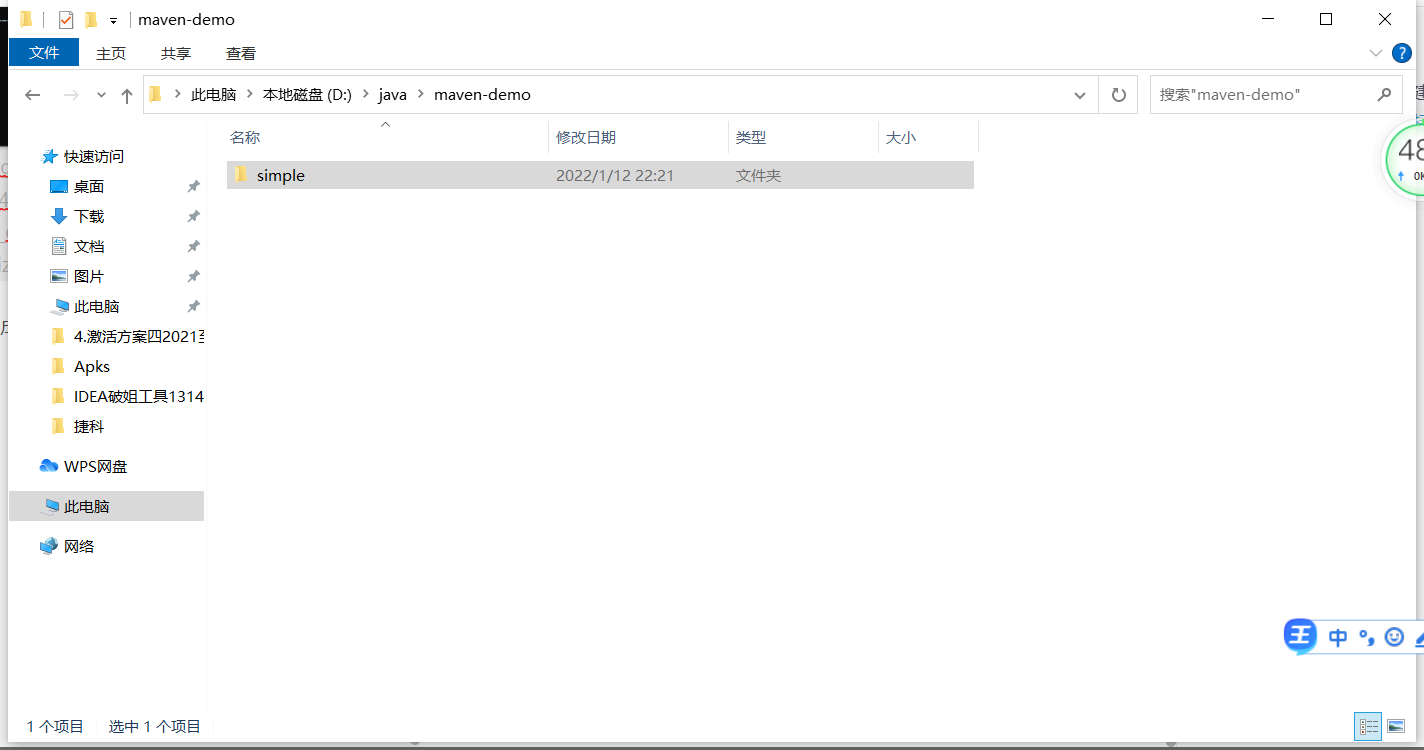Click new folder icon in quick access toolbar
Viewport: 1424px width, 750px height.
tap(91, 19)
